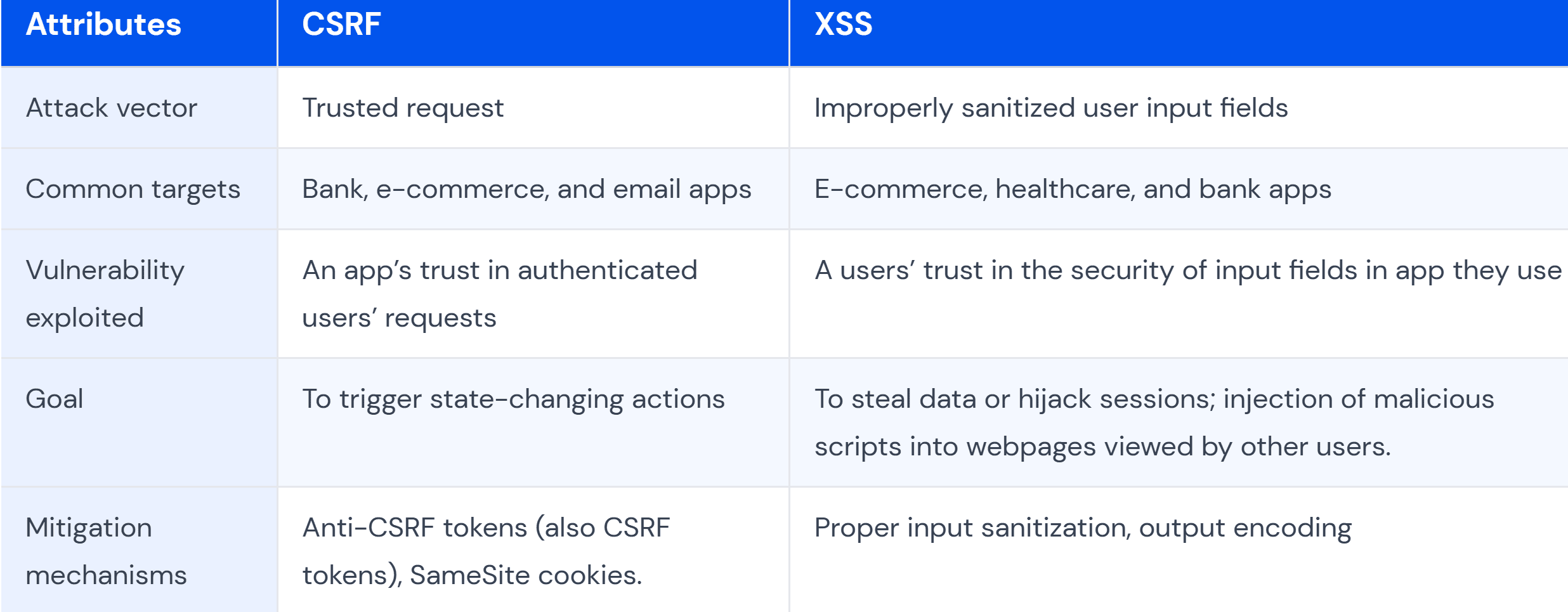Select the Common targets row label
The height and width of the screenshot is (612, 1568).
pos(133,190)
